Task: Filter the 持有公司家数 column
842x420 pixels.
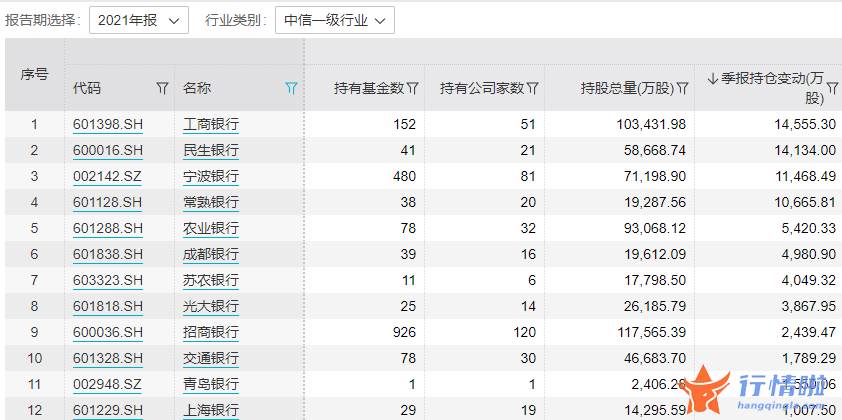Action: (x=533, y=88)
